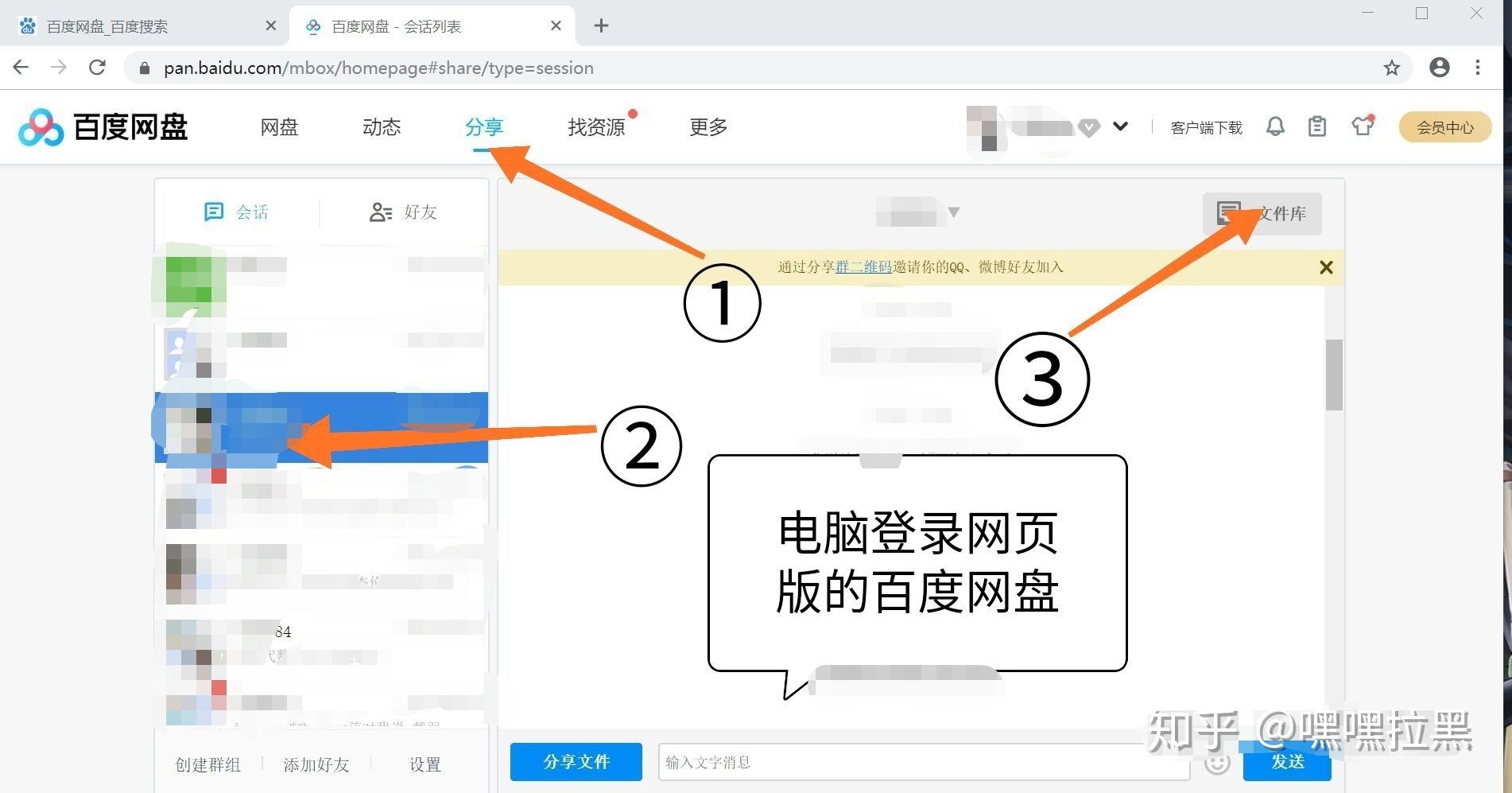Click 添加好友 at sidebar bottom
The image size is (1512, 793).
point(316,764)
